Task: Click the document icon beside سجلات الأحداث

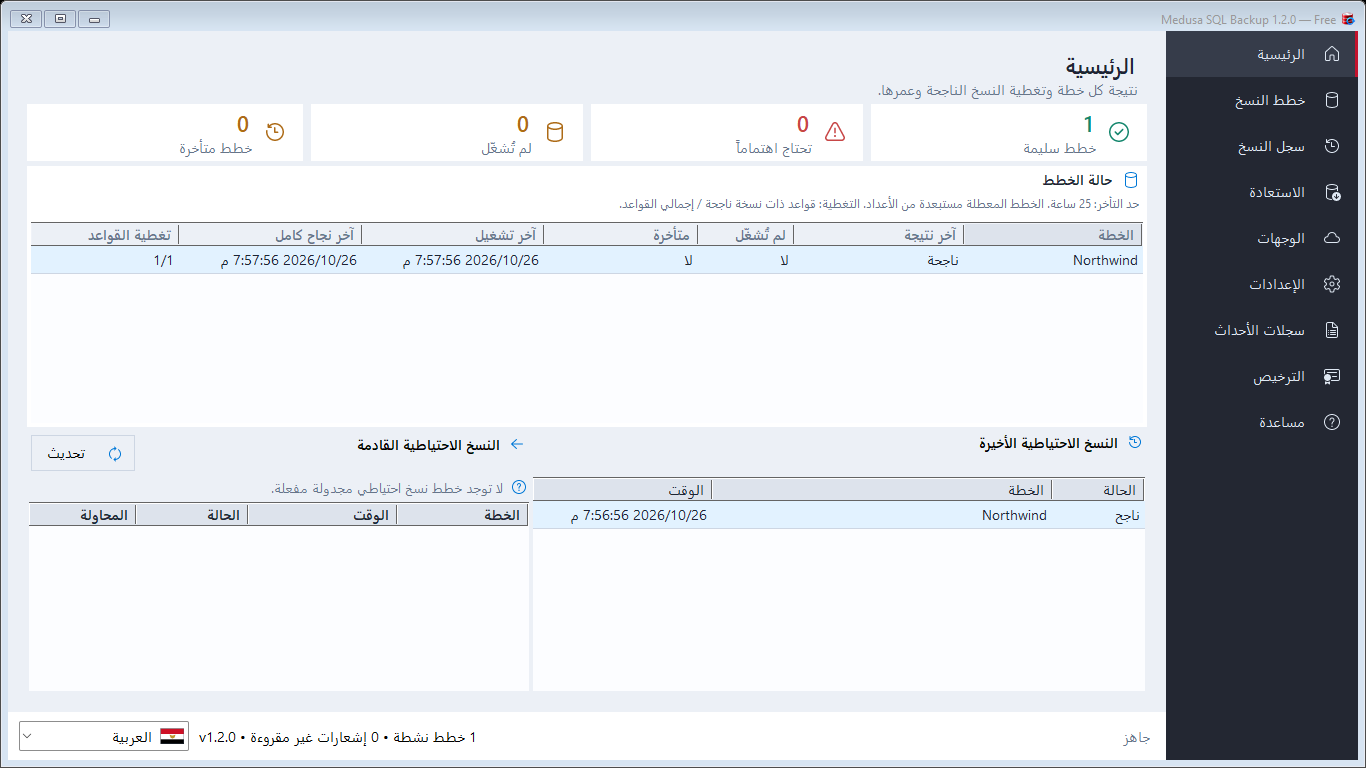Action: [x=1331, y=330]
